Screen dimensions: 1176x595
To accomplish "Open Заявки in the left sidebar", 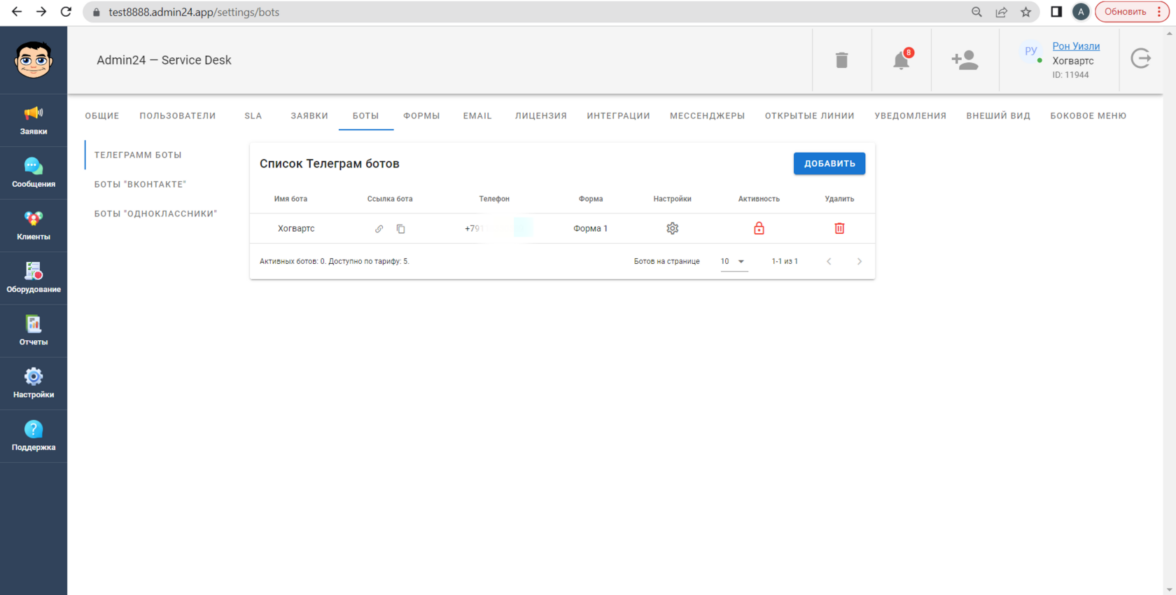I will (33, 120).
